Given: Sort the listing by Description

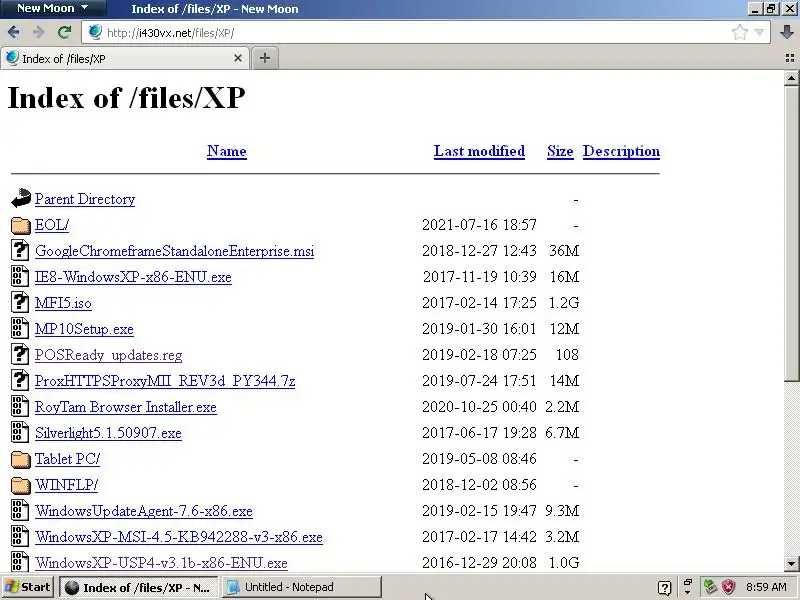Looking at the screenshot, I should (621, 151).
